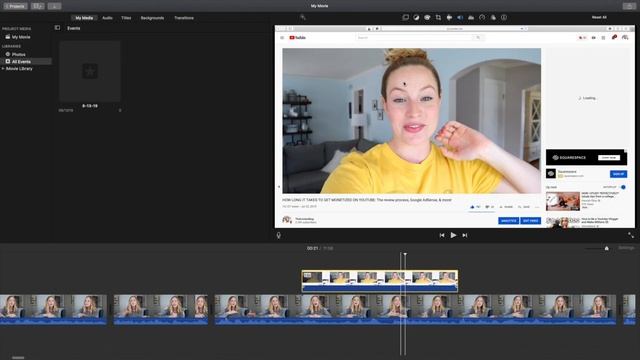Click the Reset All button
Viewport: 640px width, 360px height.
599,17
